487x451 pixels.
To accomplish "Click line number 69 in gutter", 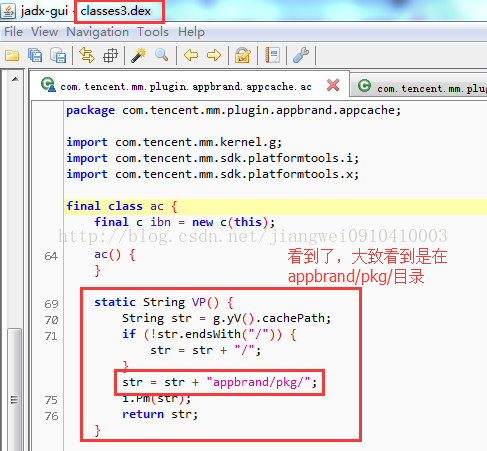I will pyautogui.click(x=51, y=304).
